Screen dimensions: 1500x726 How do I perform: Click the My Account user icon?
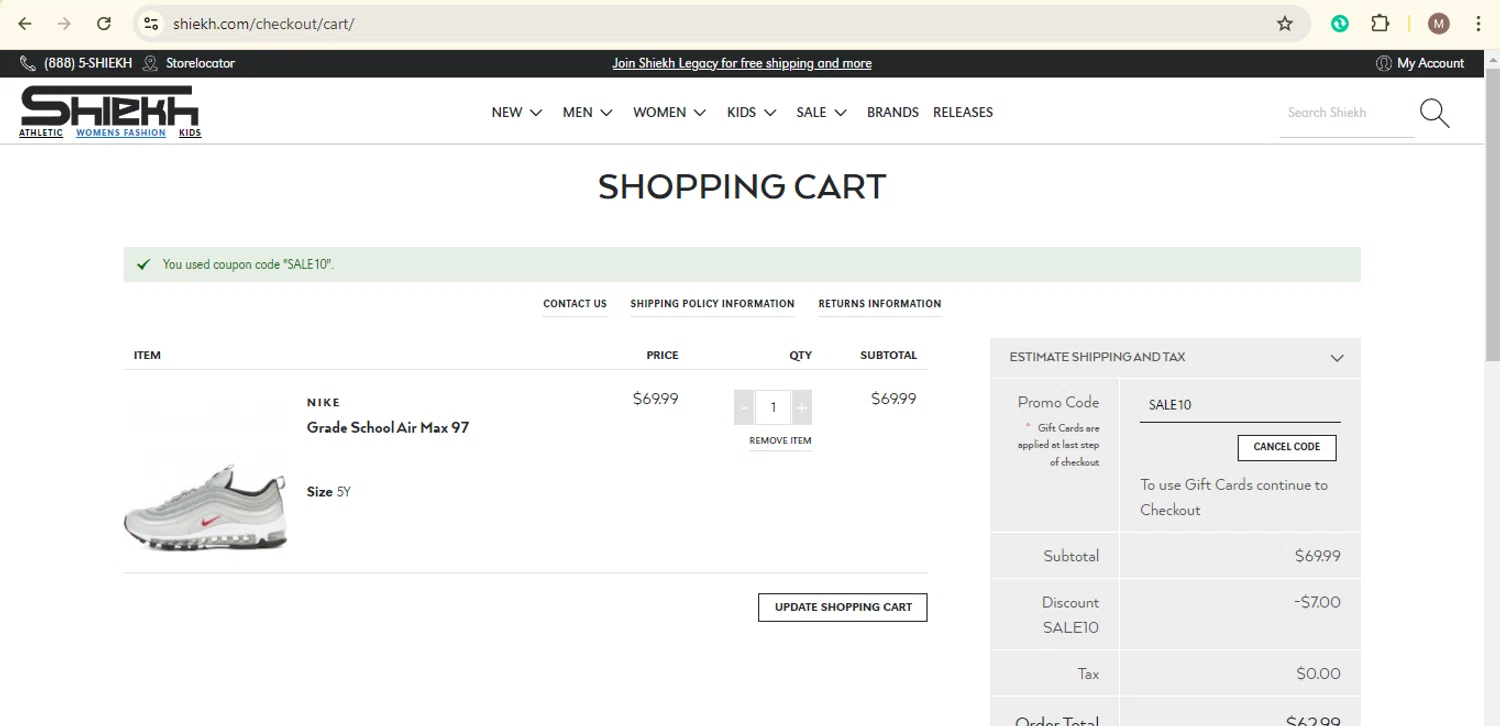pyautogui.click(x=1384, y=63)
